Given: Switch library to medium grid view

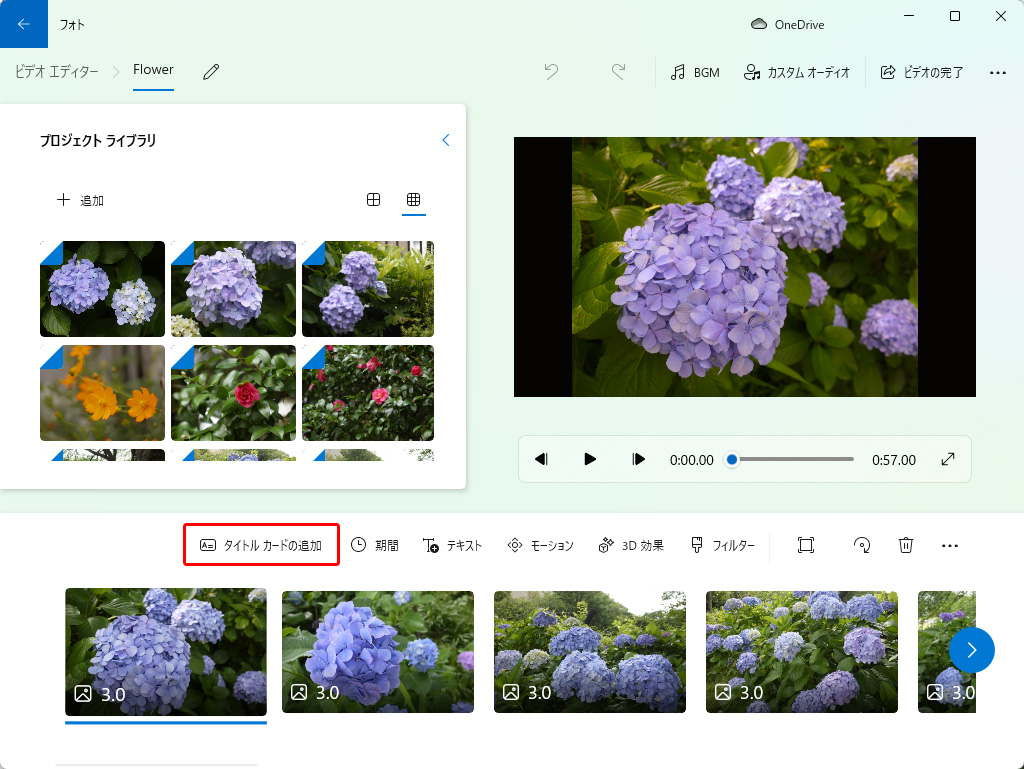Looking at the screenshot, I should 373,200.
